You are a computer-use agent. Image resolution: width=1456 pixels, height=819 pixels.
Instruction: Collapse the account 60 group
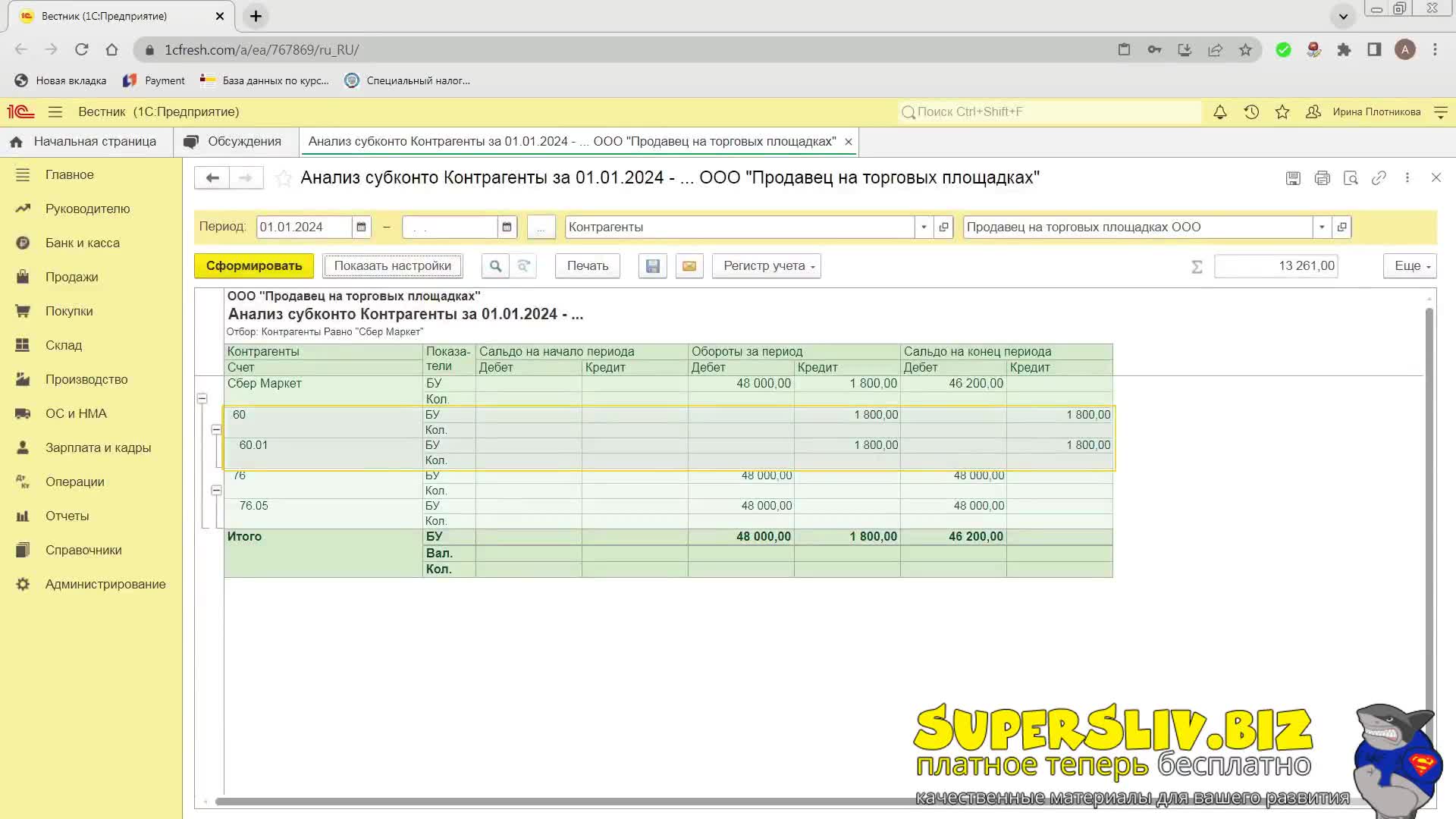tap(216, 429)
